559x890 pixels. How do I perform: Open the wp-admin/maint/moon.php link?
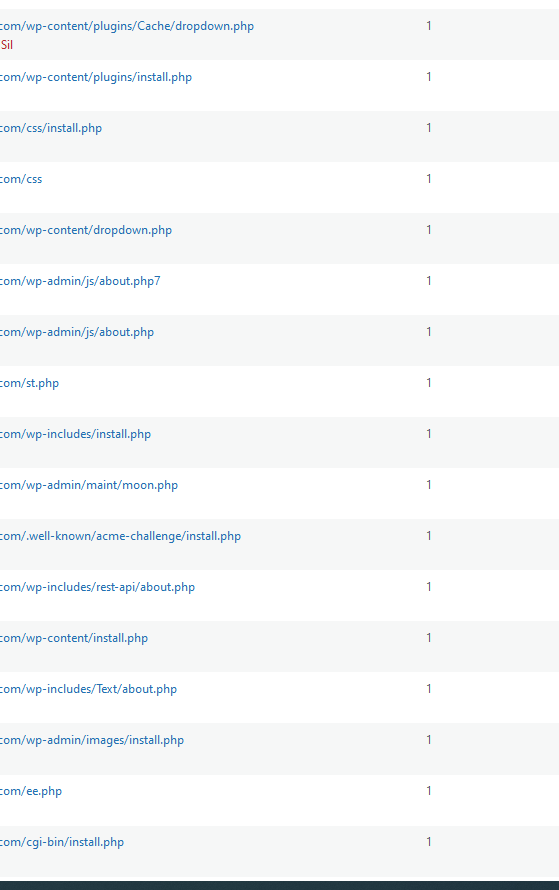(89, 486)
